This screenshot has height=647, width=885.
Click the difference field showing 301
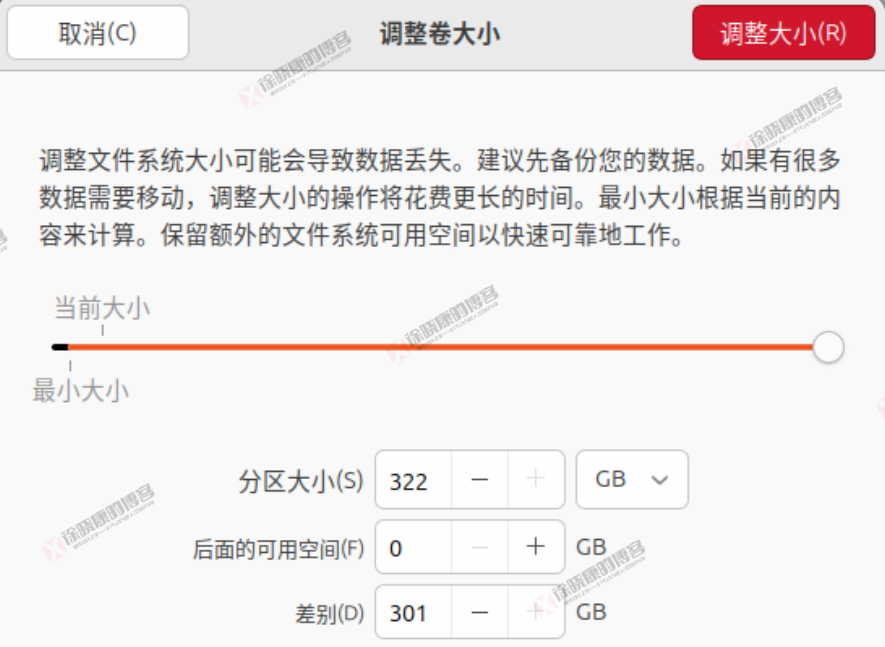point(413,612)
